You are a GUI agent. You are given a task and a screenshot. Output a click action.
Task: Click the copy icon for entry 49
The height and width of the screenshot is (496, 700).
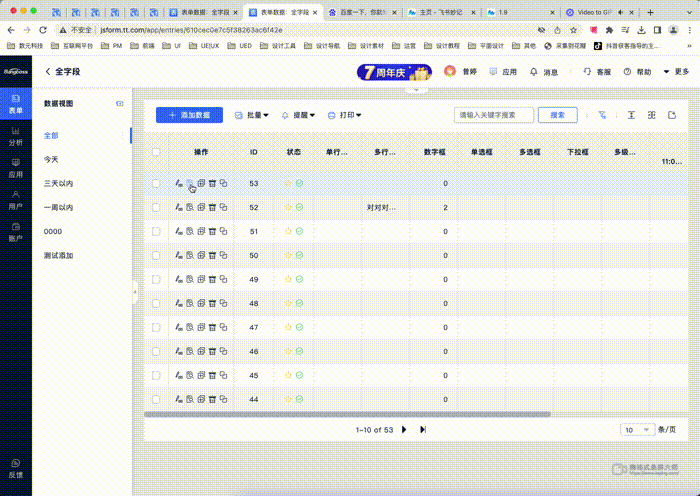[223, 280]
